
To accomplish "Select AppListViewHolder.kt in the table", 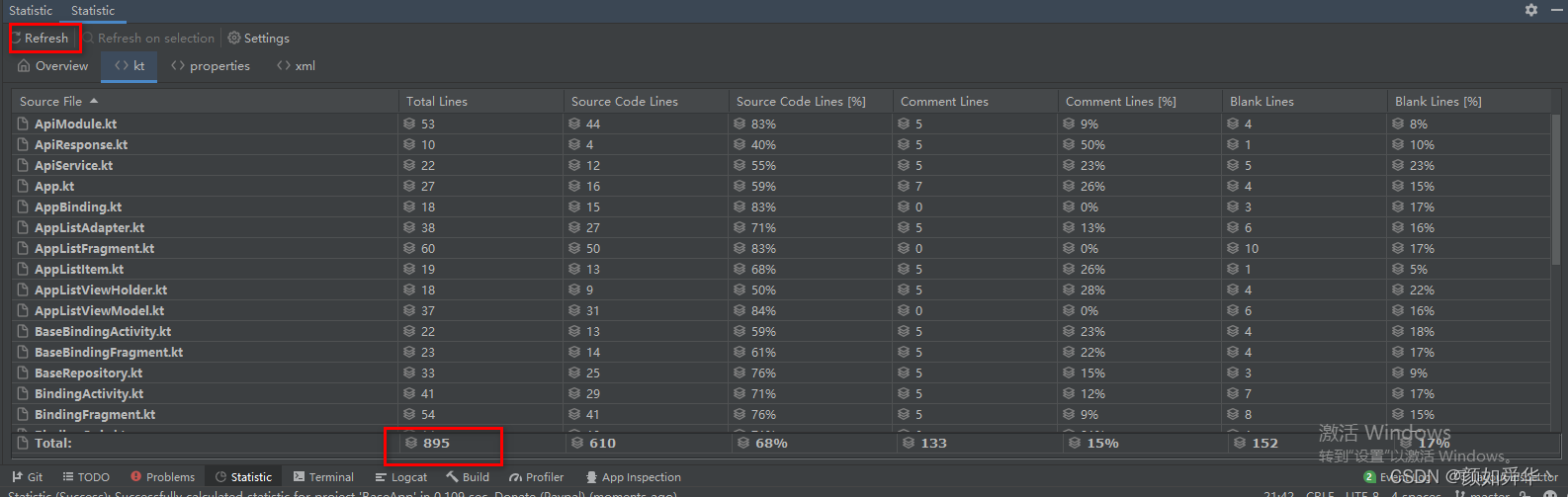I will click(781, 290).
